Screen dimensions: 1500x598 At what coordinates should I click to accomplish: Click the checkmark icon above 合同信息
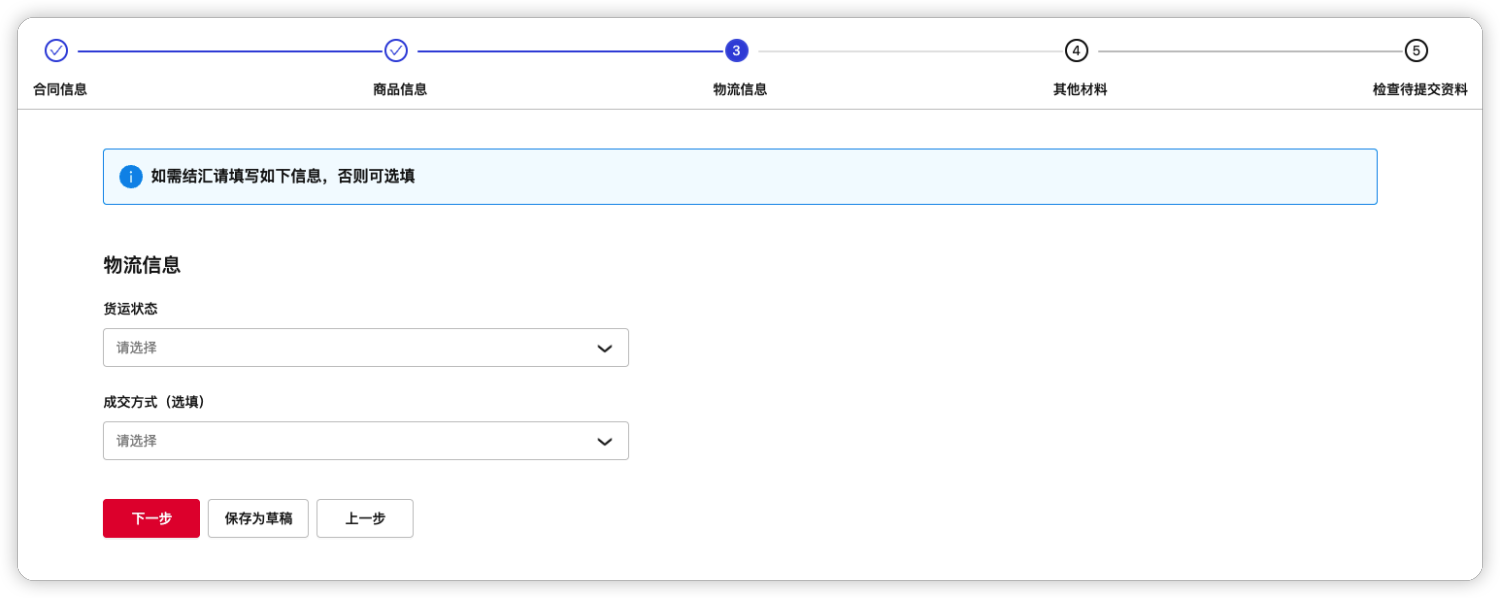pos(56,50)
